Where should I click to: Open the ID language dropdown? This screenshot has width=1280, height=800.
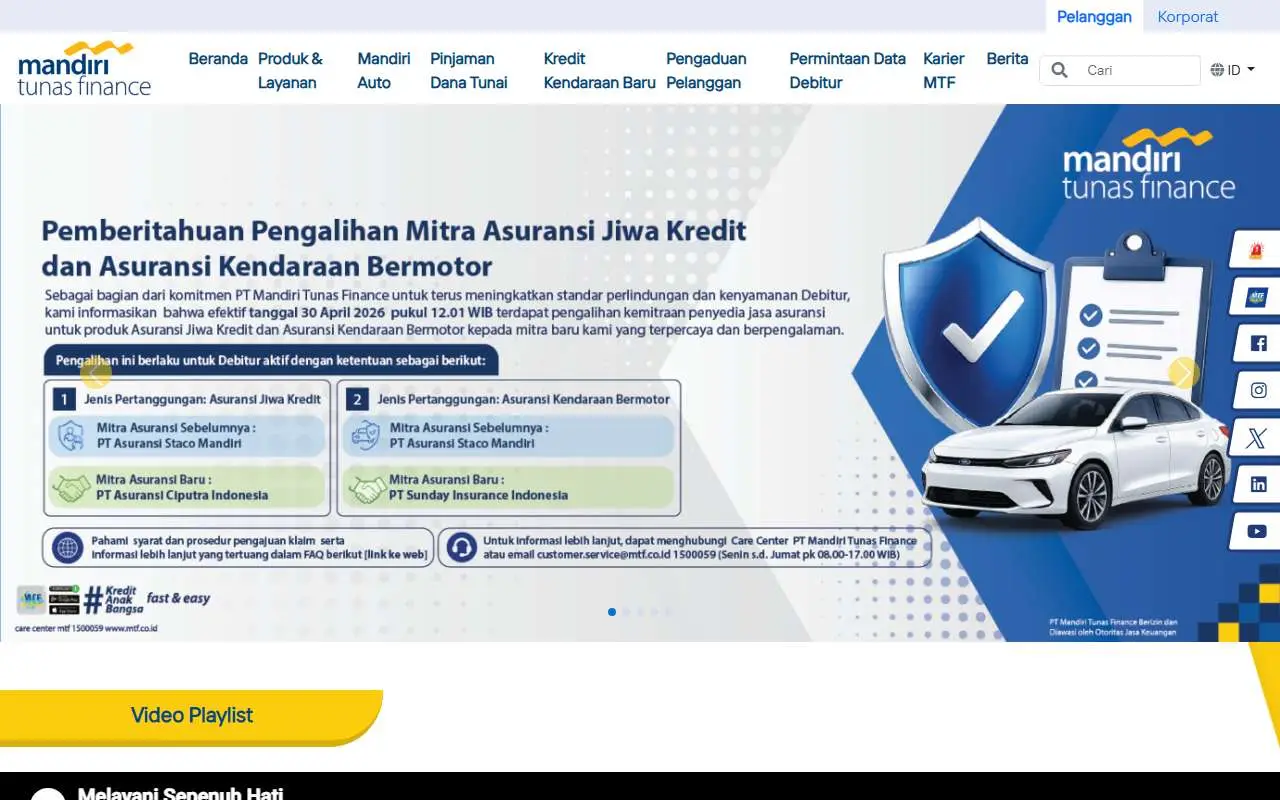pyautogui.click(x=1232, y=70)
